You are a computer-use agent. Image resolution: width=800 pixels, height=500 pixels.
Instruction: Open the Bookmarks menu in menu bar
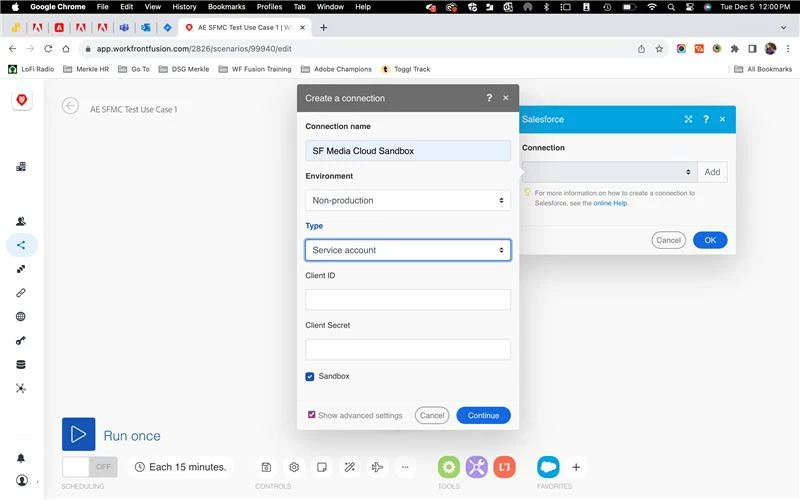point(227,7)
